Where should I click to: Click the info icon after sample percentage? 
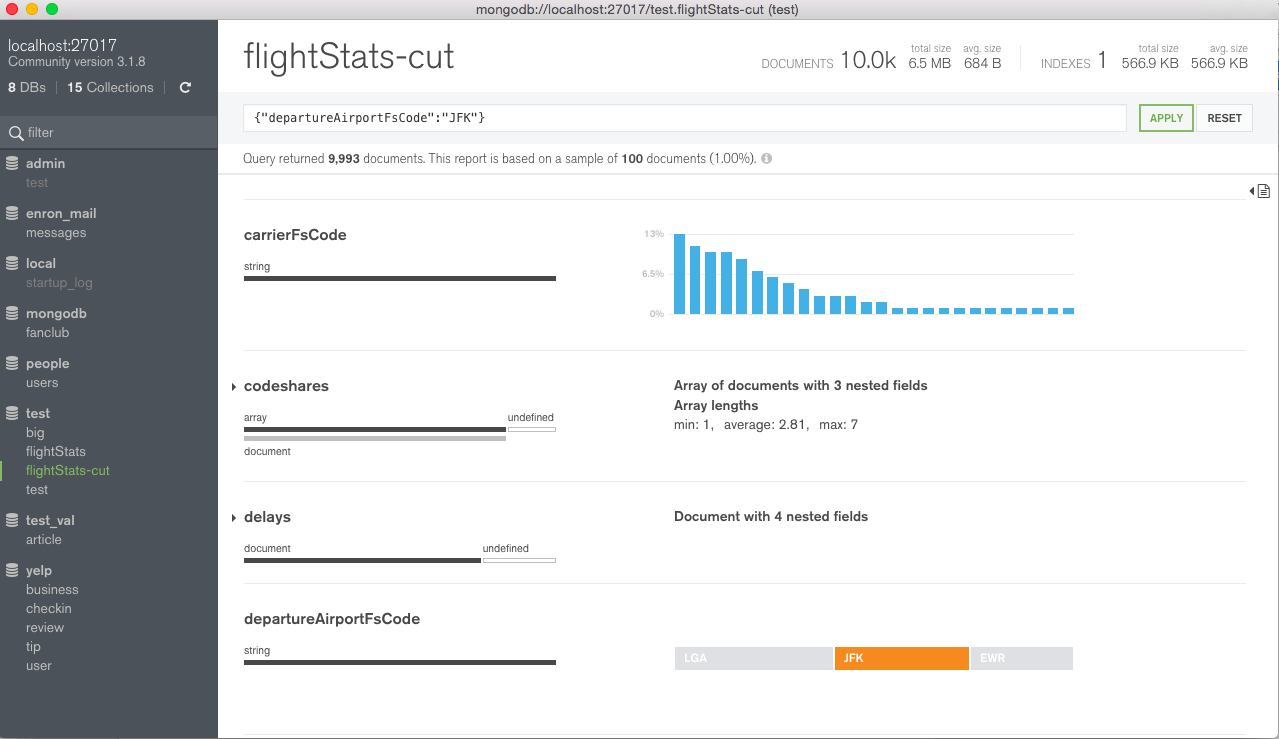pyautogui.click(x=766, y=159)
